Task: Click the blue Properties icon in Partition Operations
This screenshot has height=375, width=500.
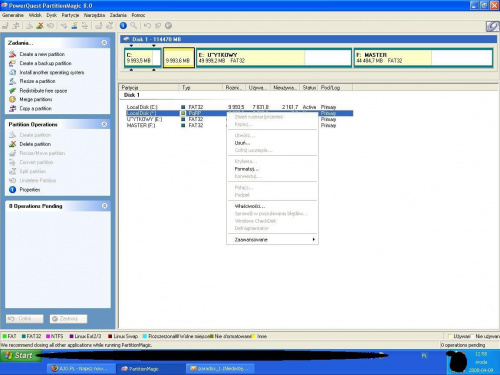Action: (x=12, y=189)
